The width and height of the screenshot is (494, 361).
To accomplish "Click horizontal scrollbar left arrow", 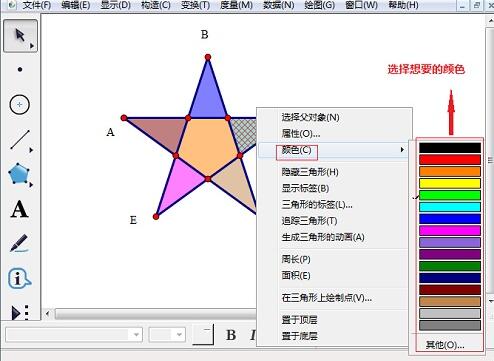I will click(48, 314).
